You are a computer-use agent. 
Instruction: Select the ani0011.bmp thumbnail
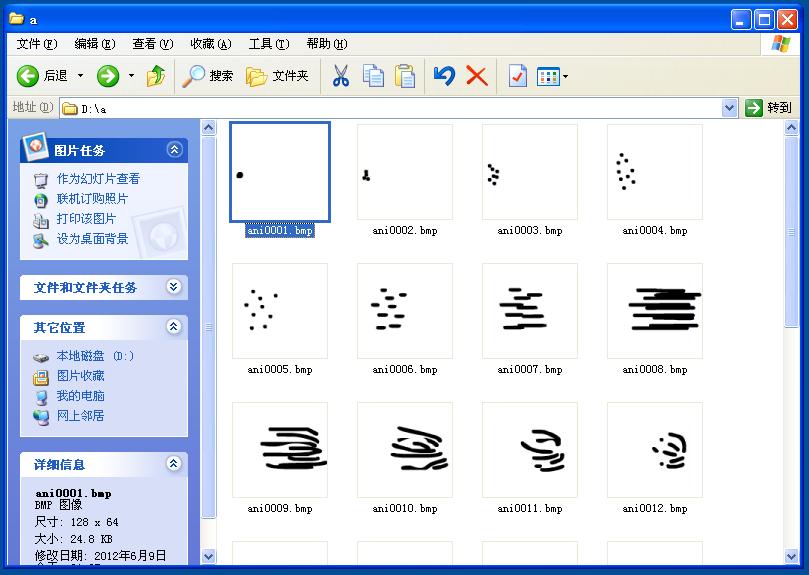pyautogui.click(x=530, y=450)
